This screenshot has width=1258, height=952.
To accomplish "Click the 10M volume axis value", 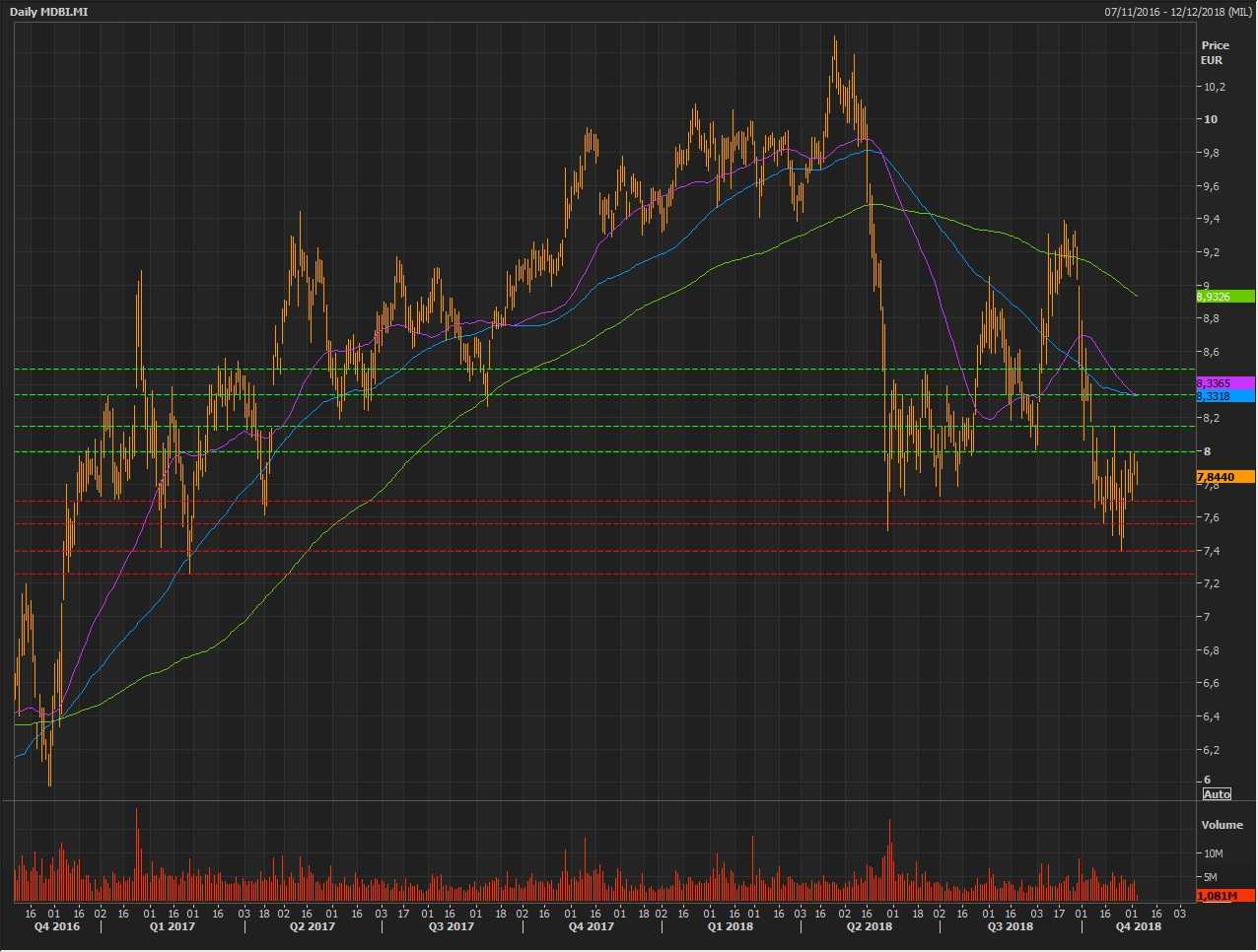I will pos(1213,853).
